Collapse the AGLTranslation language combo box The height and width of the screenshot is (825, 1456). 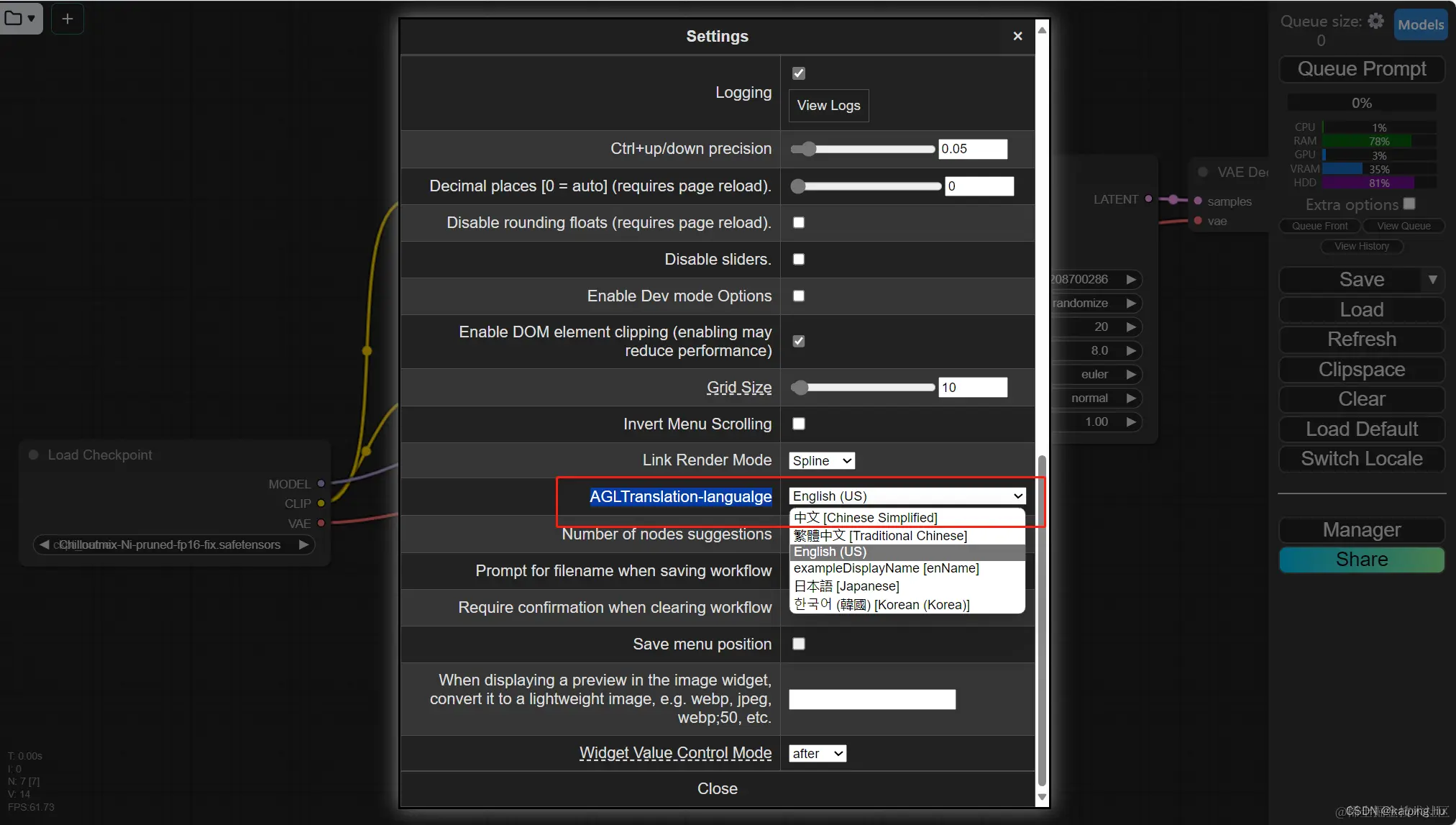tap(907, 496)
